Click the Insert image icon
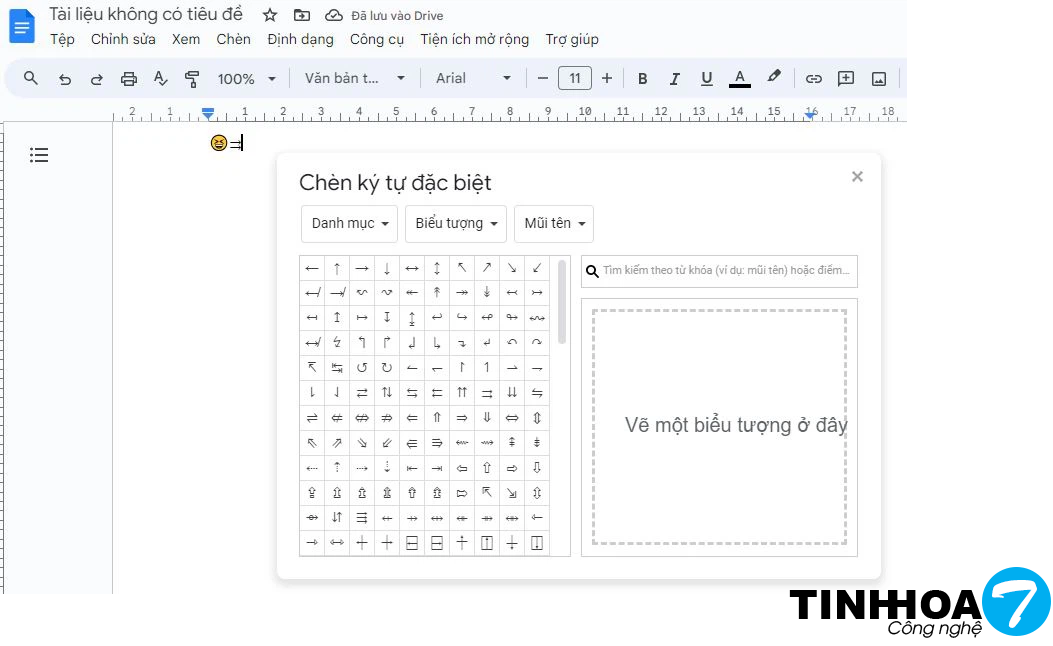The width and height of the screenshot is (1053, 646). 879,79
